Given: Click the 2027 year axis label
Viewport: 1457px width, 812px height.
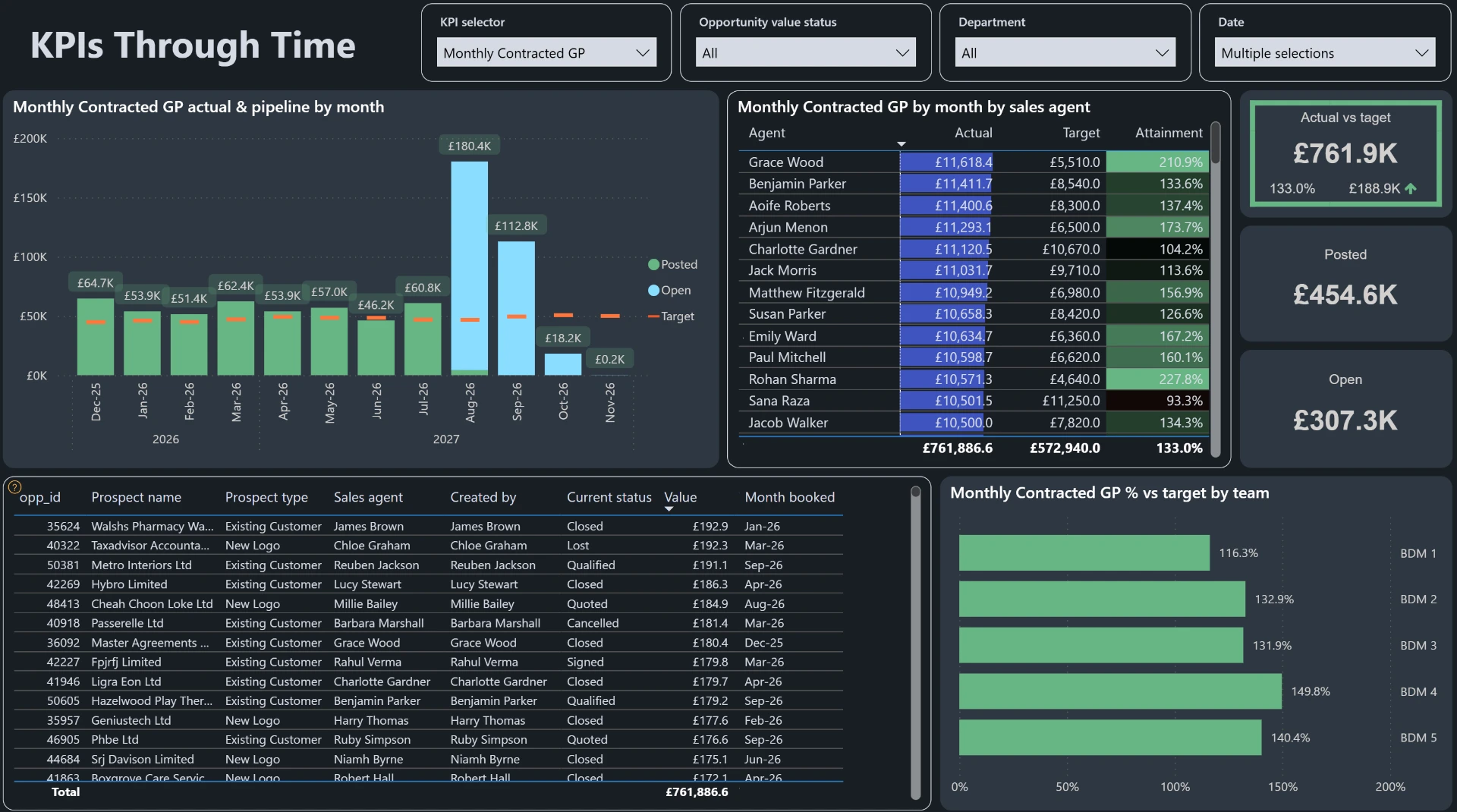Looking at the screenshot, I should 446,439.
